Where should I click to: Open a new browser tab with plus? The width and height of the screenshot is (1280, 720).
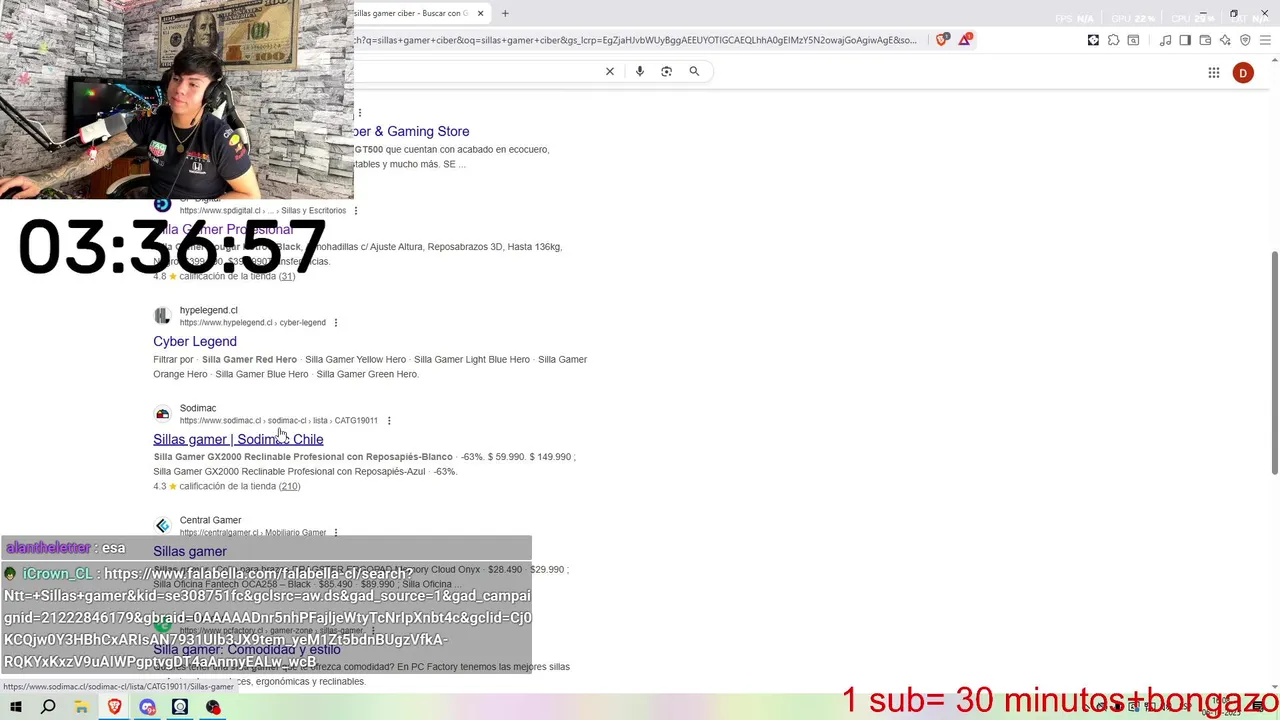[505, 13]
